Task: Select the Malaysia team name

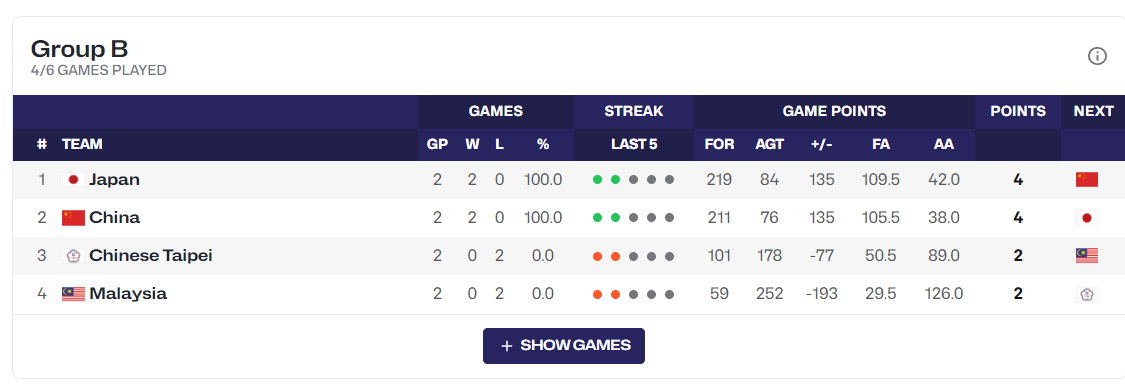Action: (128, 293)
